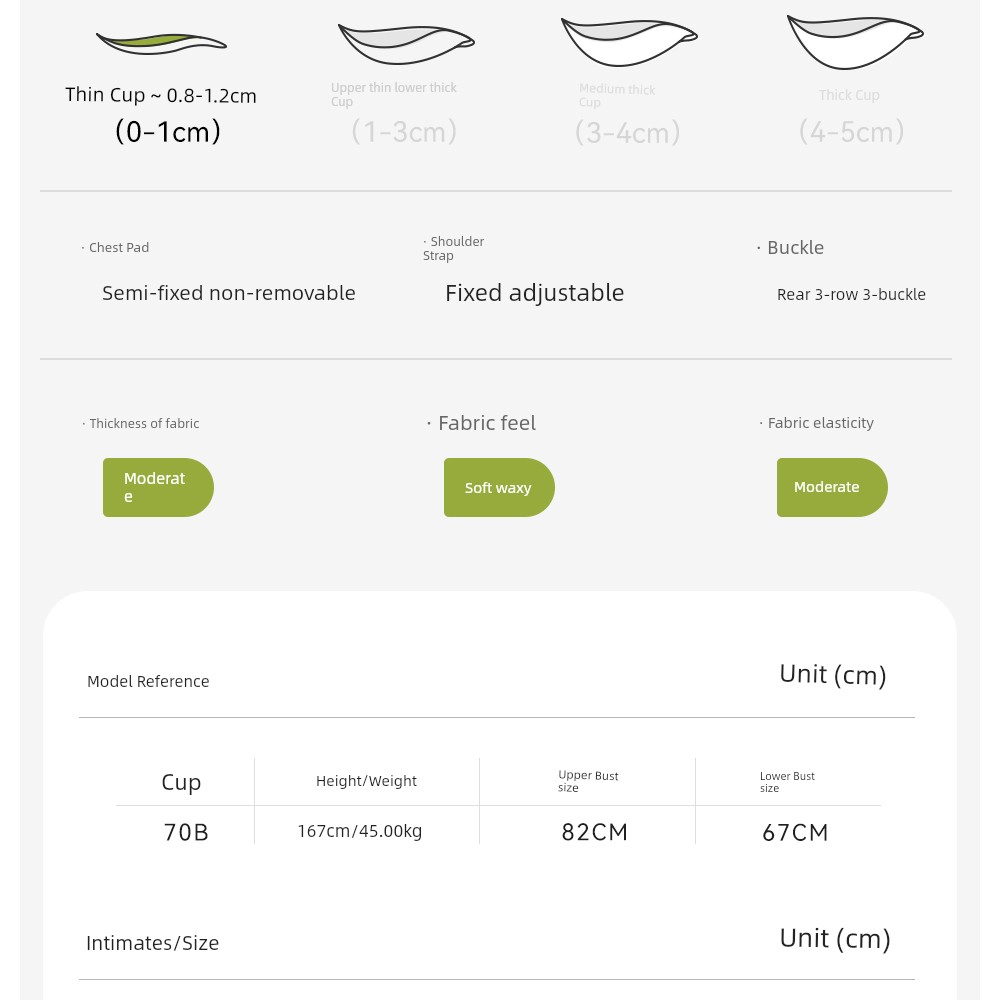Click the 70B cup table cell
Screen dimensions: 1000x1000
(186, 832)
